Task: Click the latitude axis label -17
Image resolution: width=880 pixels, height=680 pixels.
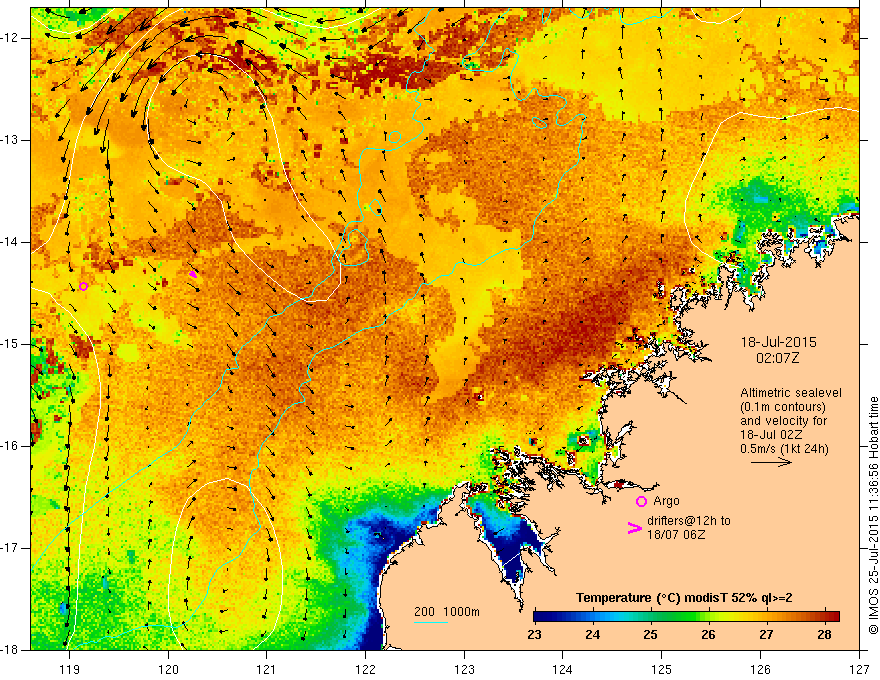Action: [x=11, y=548]
